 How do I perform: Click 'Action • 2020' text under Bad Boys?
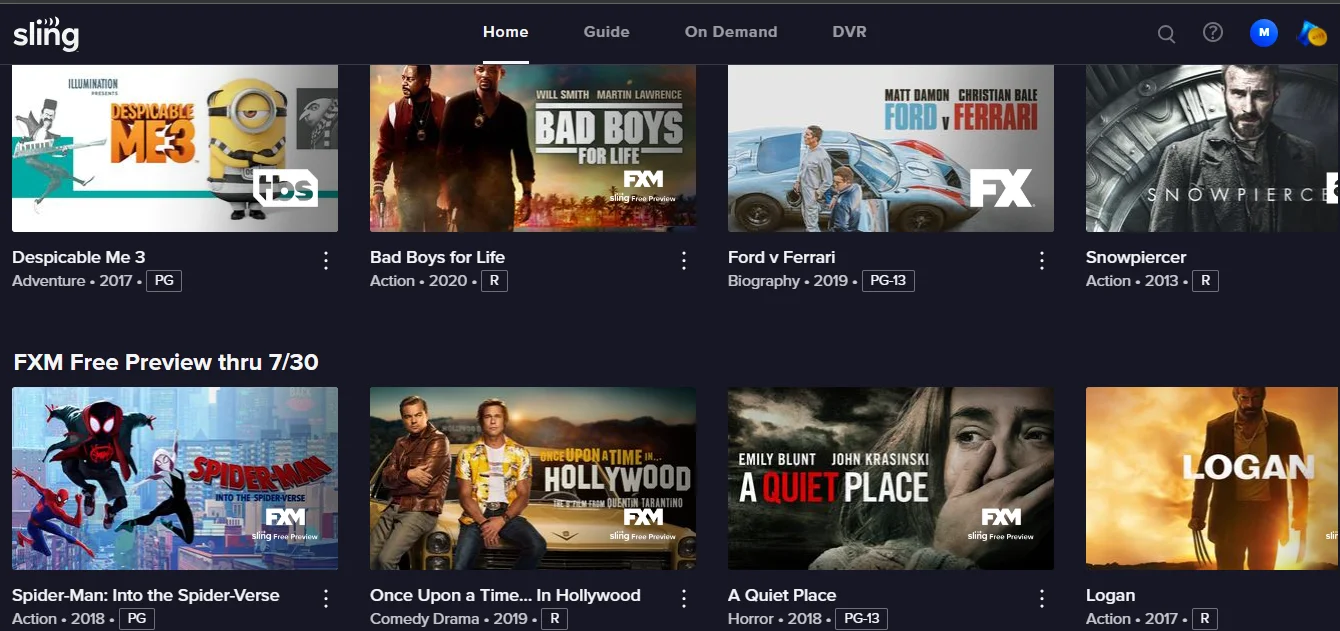(418, 281)
